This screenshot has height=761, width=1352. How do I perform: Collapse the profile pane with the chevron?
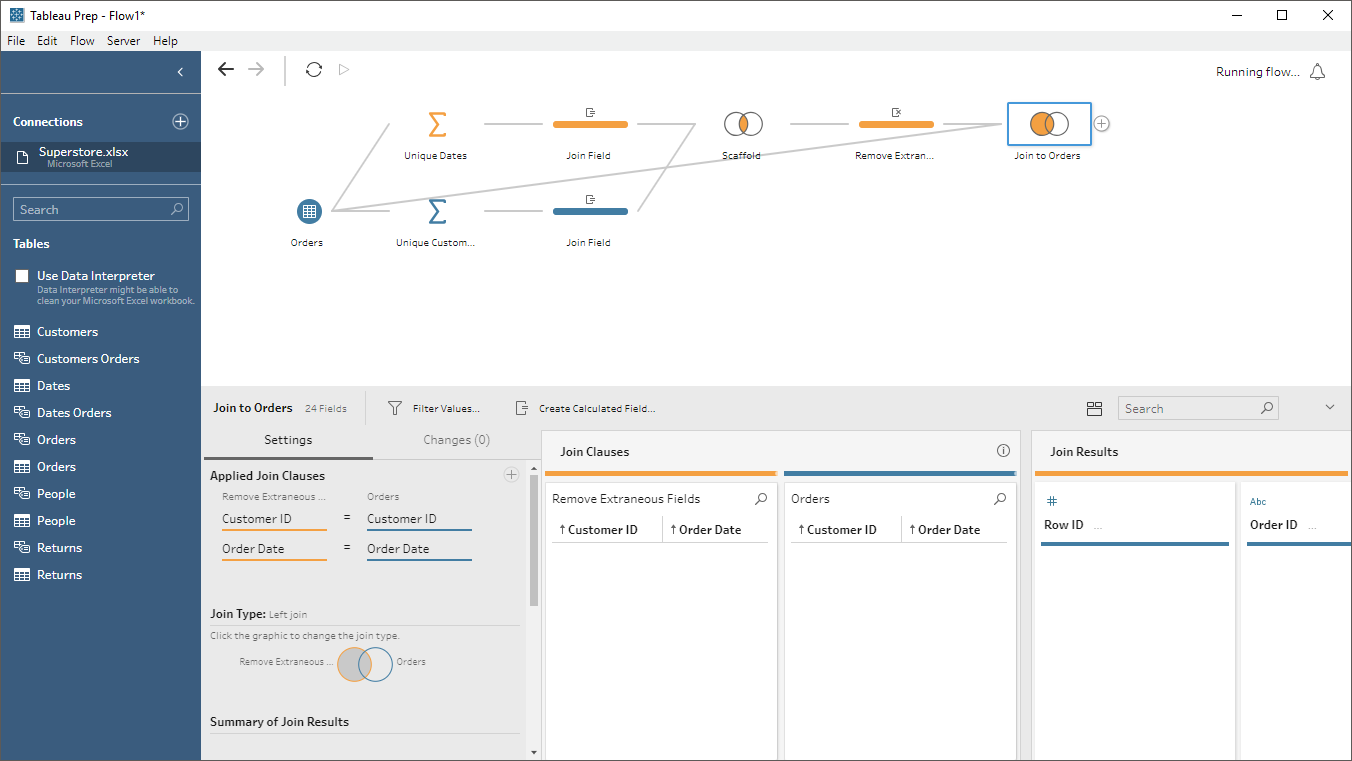(x=1330, y=407)
